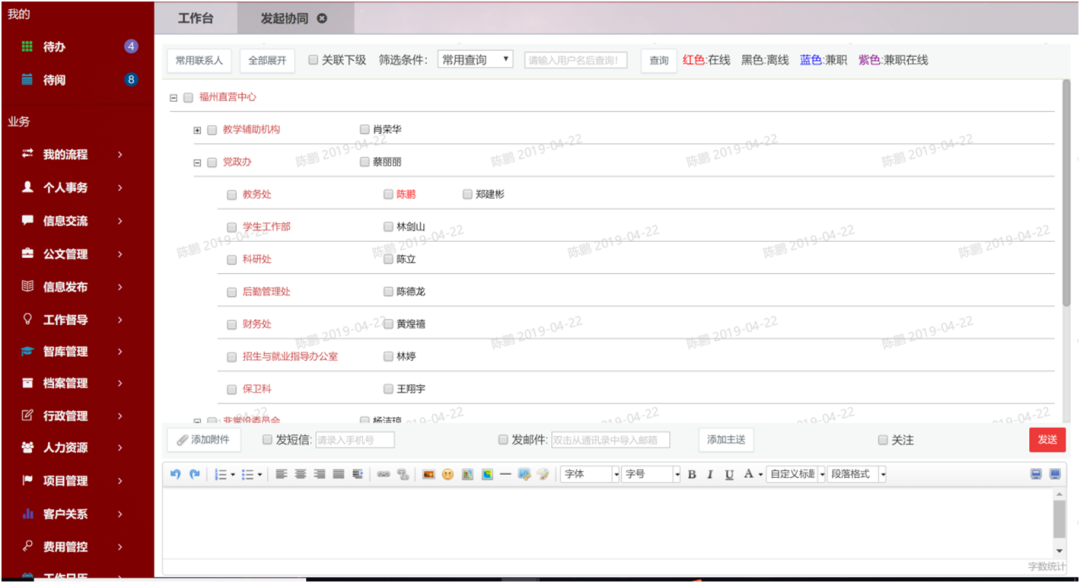Click font color letter A icon
Screen dimensions: 1080x583
pos(749,474)
